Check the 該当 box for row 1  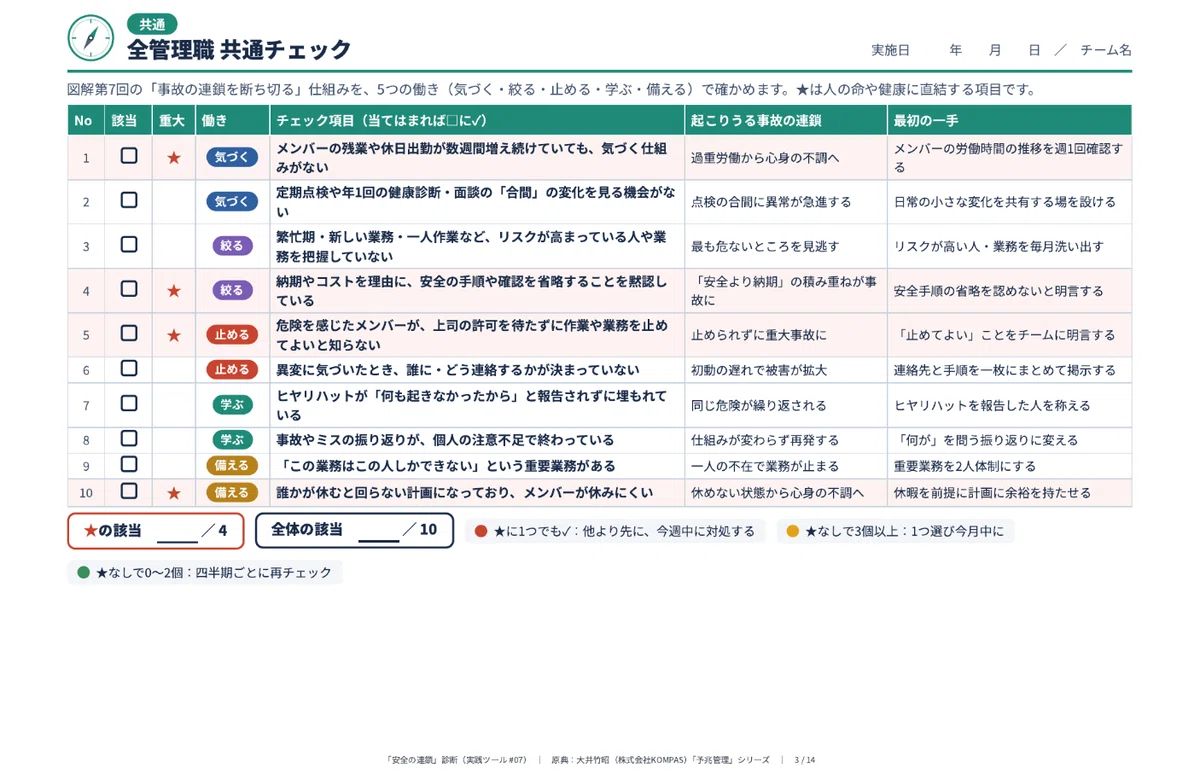coord(129,156)
